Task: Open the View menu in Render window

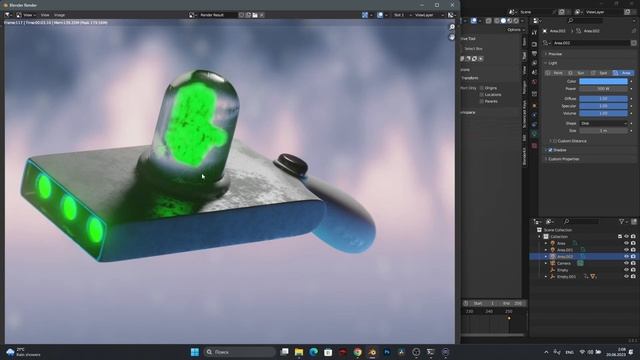Action: [45, 15]
